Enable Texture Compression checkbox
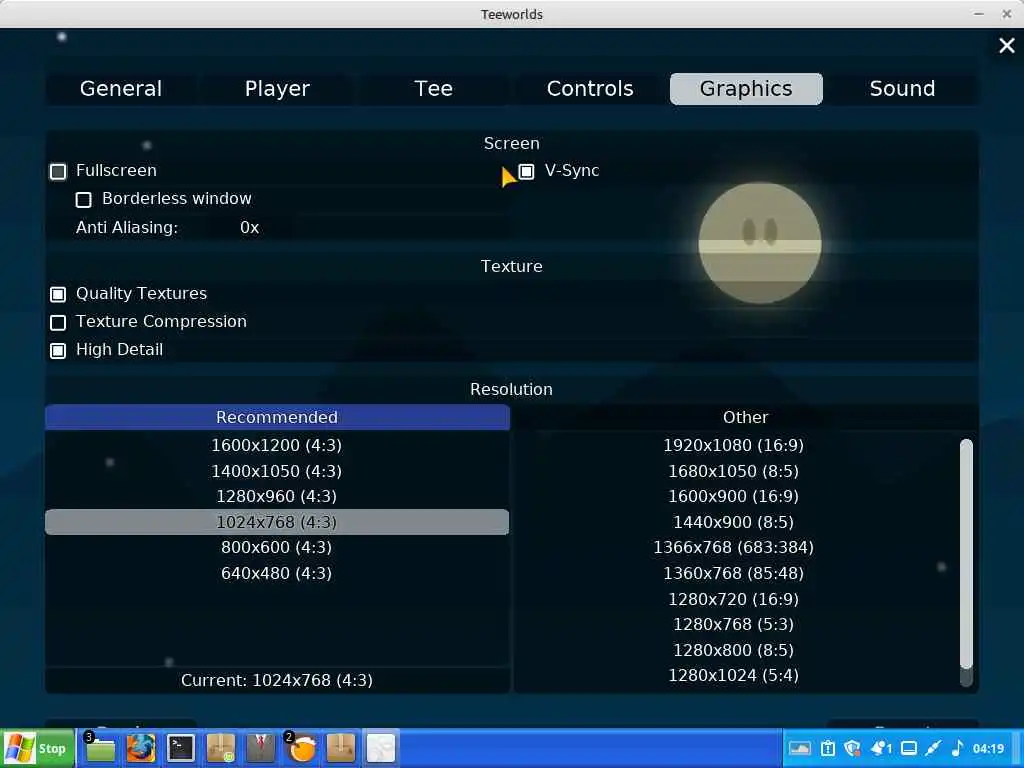Image resolution: width=1024 pixels, height=768 pixels. click(58, 323)
